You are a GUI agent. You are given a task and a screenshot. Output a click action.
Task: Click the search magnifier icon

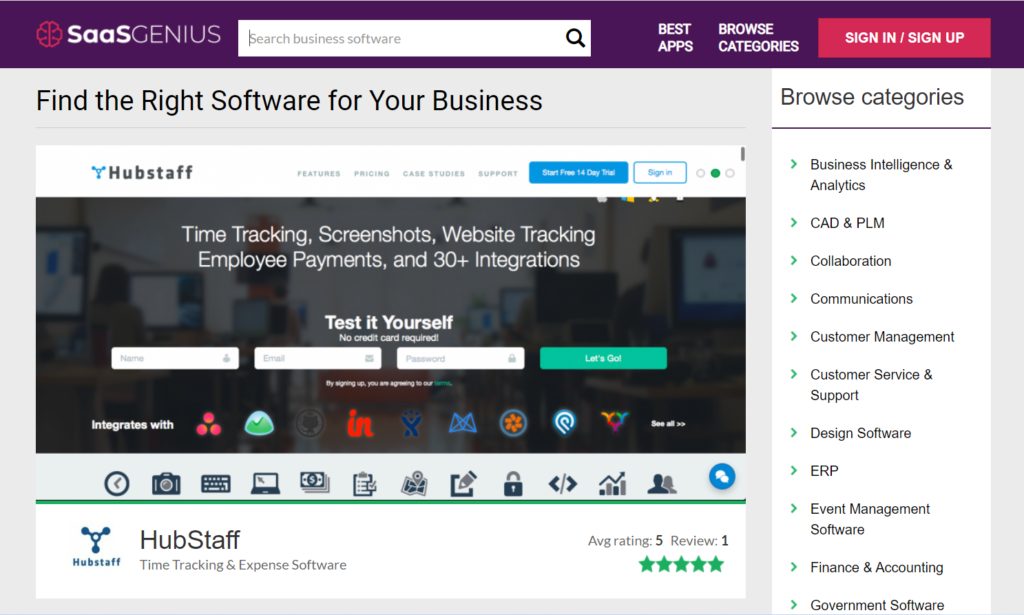click(x=575, y=38)
